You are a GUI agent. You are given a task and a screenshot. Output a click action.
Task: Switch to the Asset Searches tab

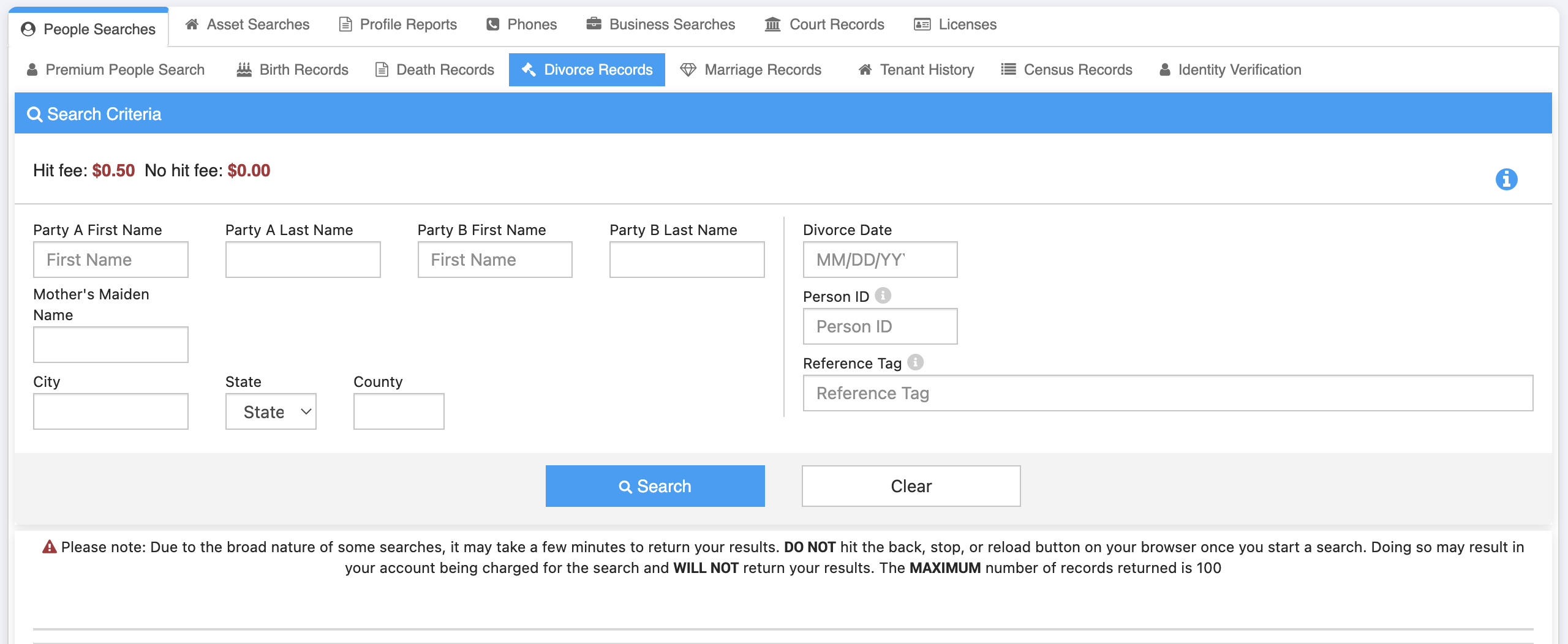pos(247,24)
